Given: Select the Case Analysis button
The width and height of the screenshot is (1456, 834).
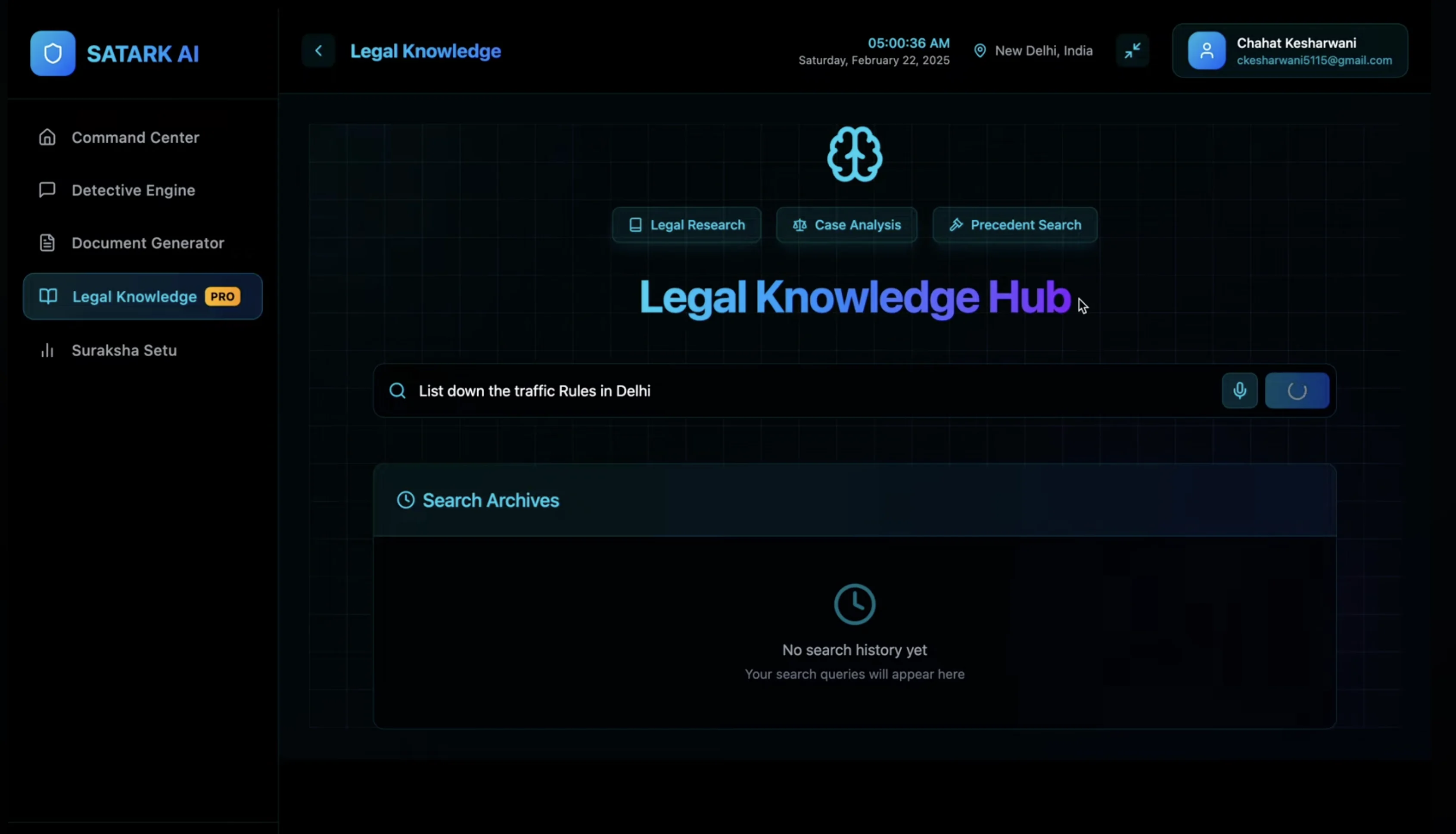Looking at the screenshot, I should click(846, 225).
